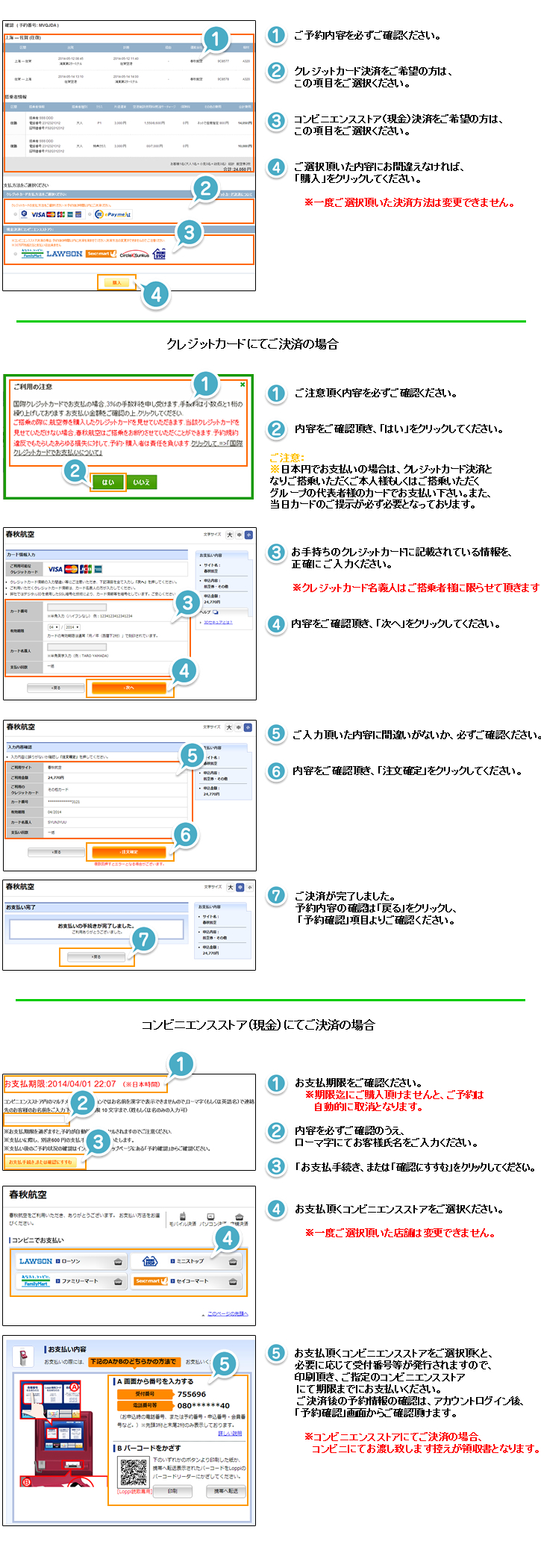Choose the ローソン convenience store button

[71, 1261]
